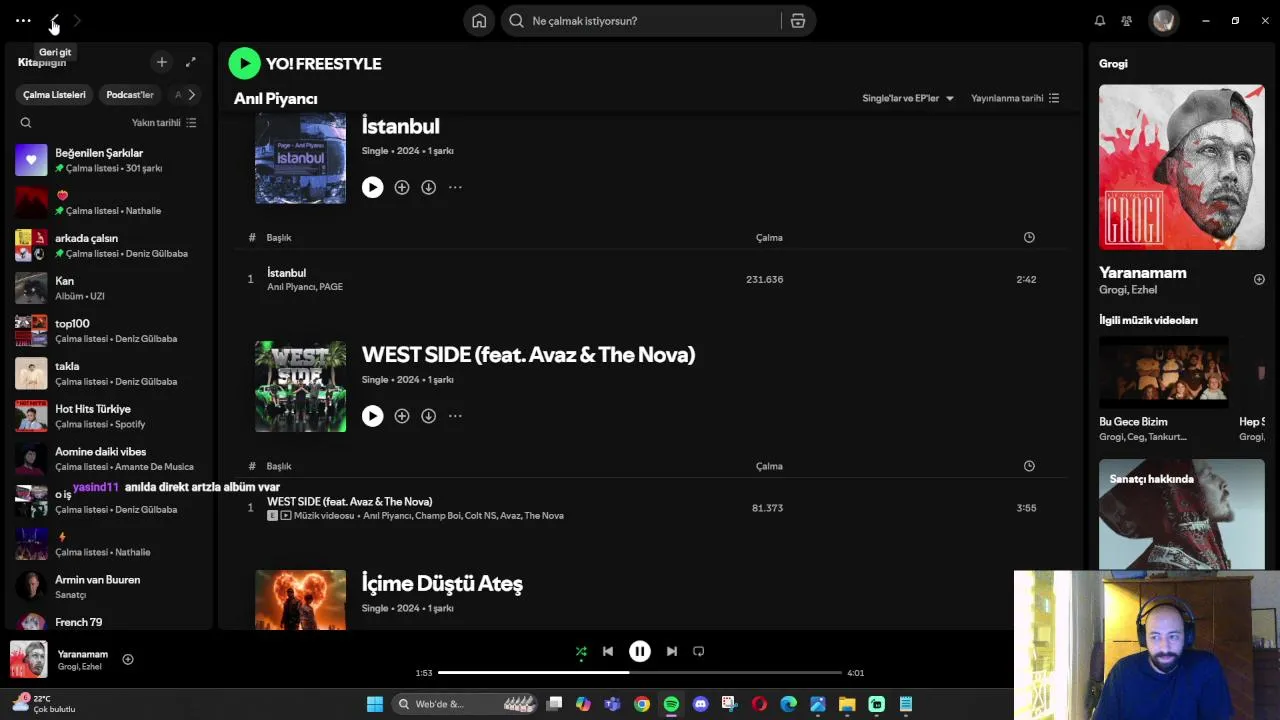Play WEST SIDE single

tap(372, 416)
